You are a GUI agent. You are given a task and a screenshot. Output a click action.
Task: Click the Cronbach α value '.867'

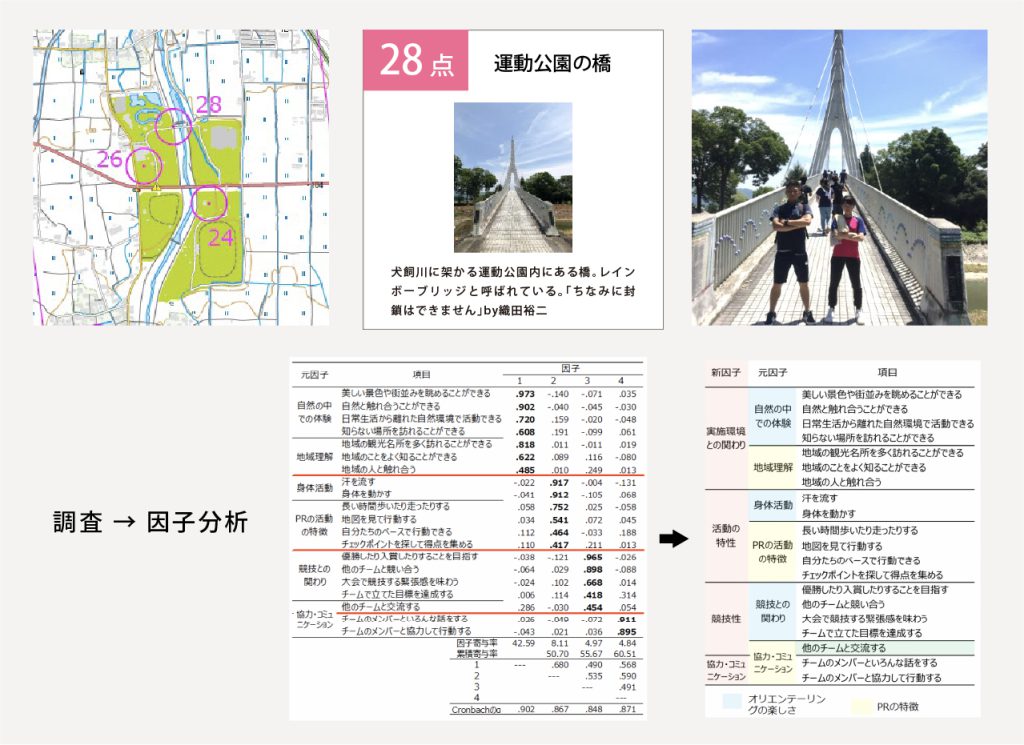pyautogui.click(x=560, y=709)
